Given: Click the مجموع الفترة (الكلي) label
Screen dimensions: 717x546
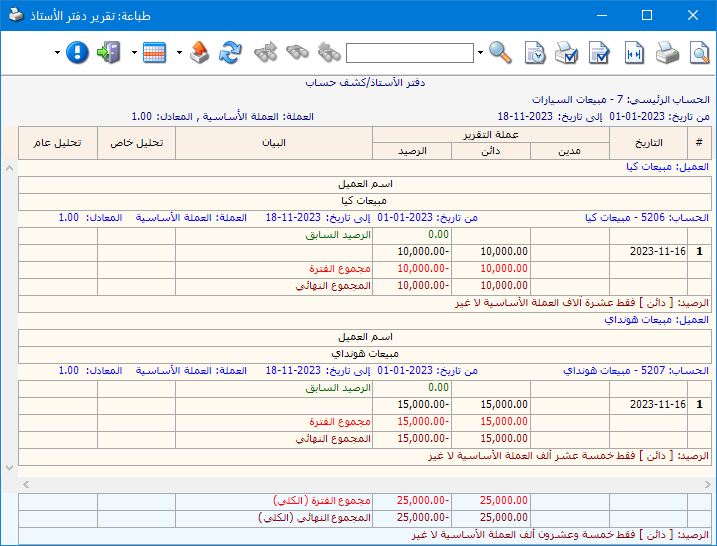Looking at the screenshot, I should (x=322, y=501).
